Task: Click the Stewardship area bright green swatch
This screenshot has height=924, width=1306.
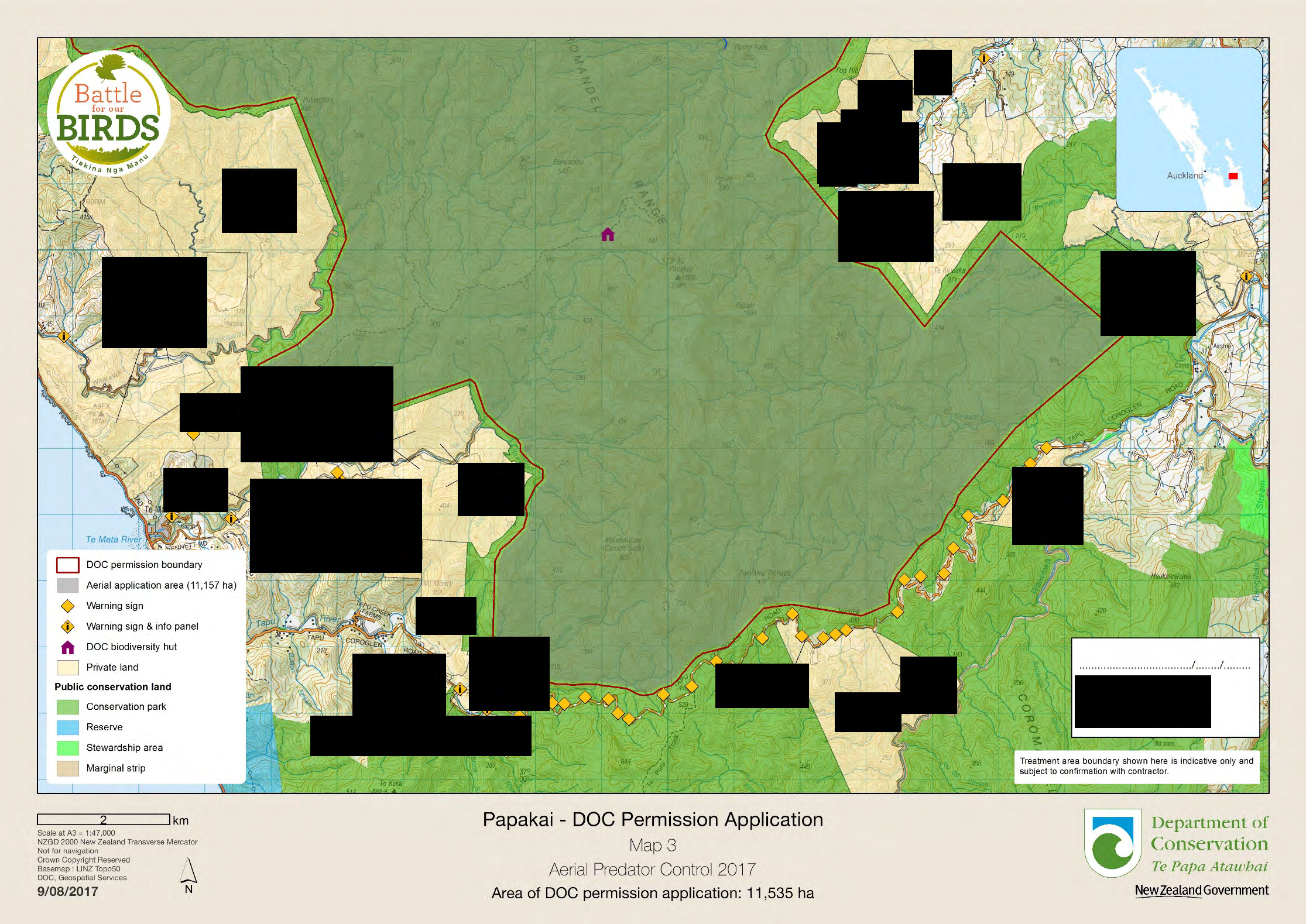Action: tap(68, 748)
